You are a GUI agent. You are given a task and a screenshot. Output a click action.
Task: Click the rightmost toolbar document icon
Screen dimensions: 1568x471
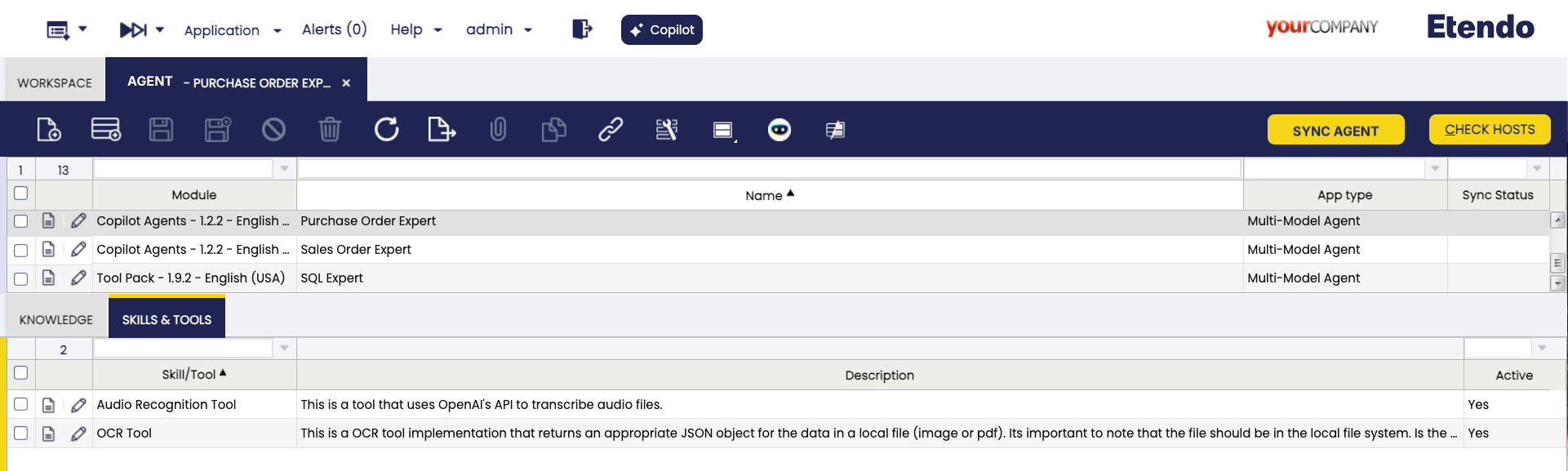tap(835, 130)
